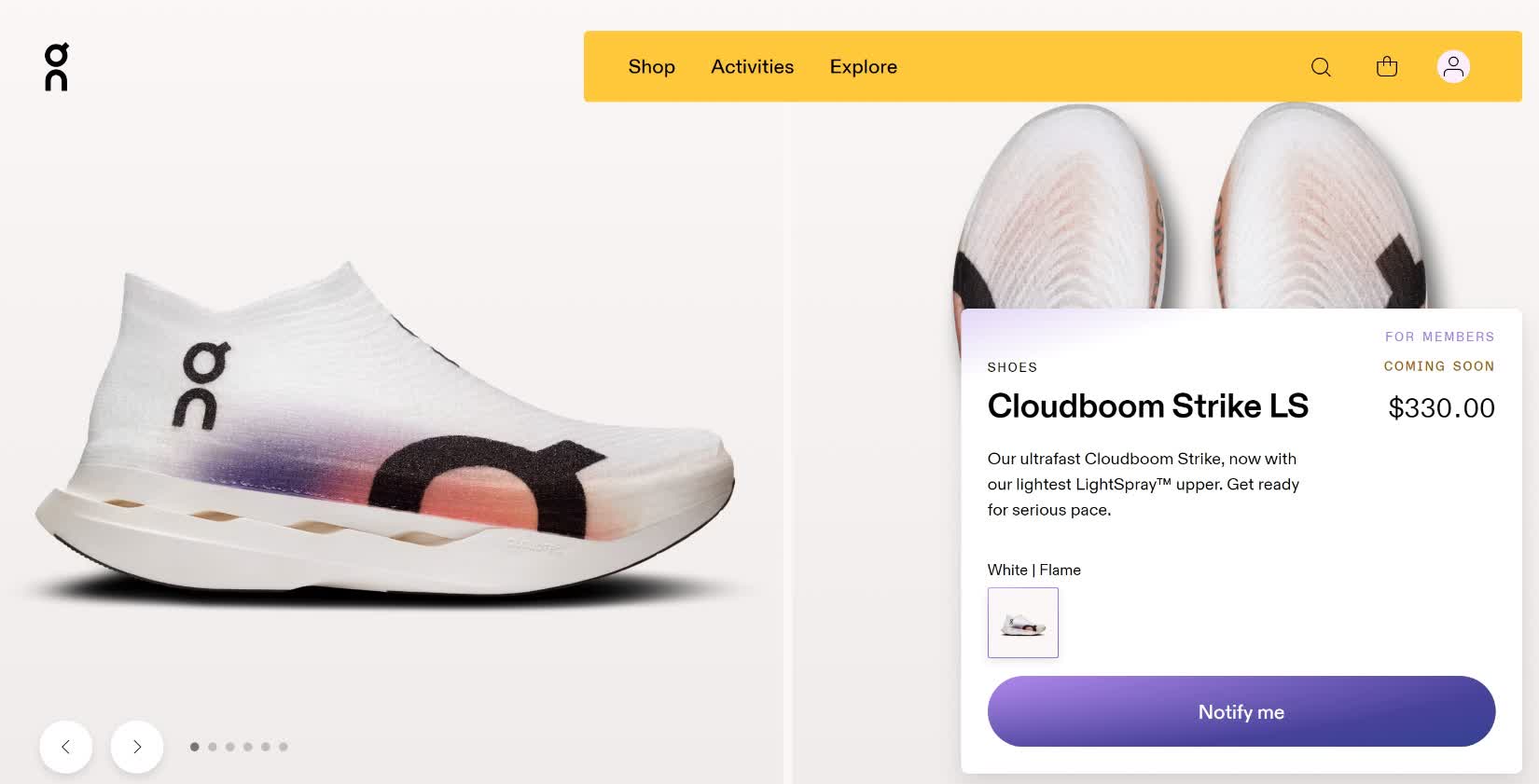Jump to third carousel dot

(230, 747)
